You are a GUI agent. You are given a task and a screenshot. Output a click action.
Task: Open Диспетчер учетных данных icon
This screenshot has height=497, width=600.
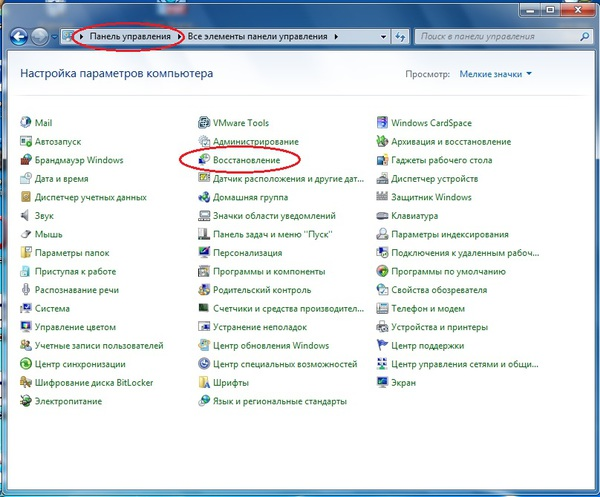pos(26,197)
